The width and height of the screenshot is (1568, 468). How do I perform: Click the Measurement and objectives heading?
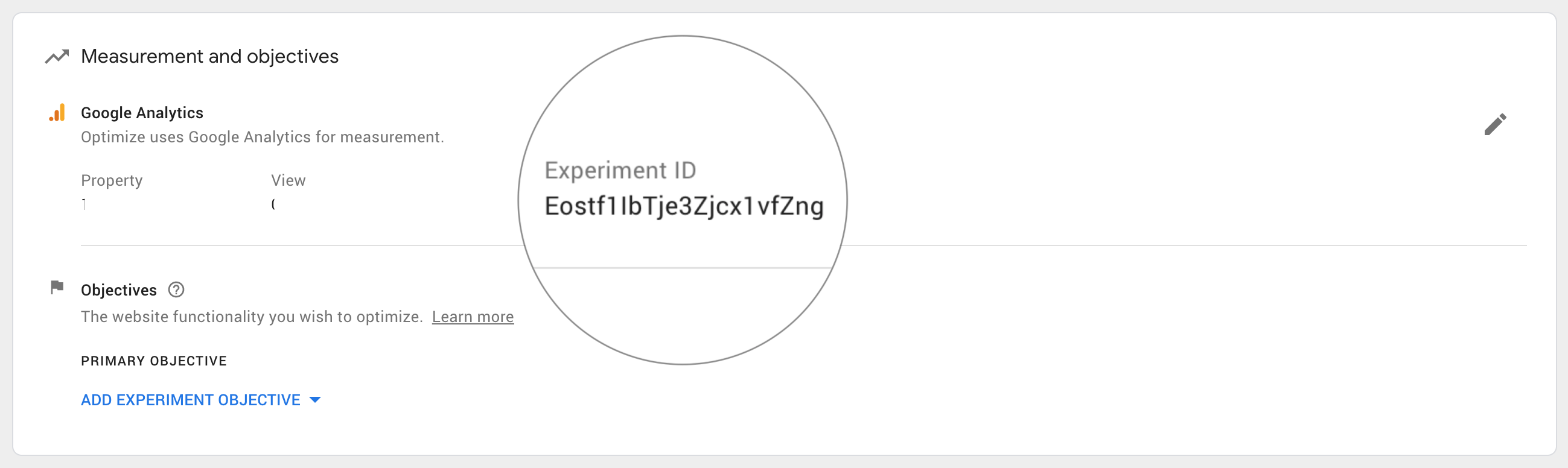click(x=210, y=56)
